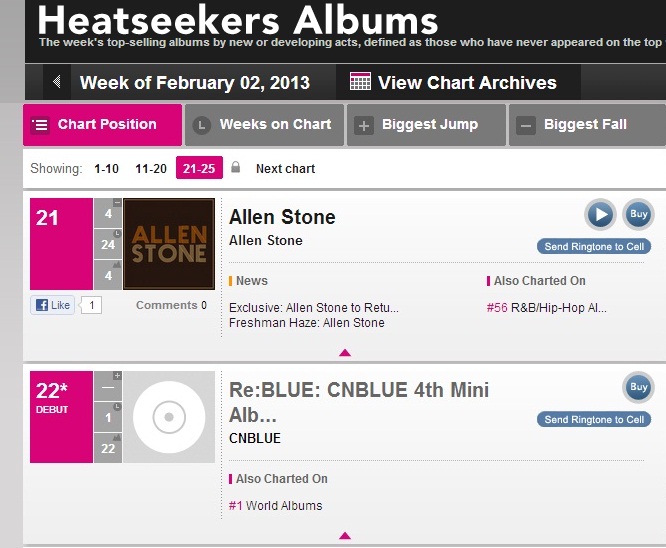This screenshot has height=548, width=666.
Task: Open the Allen Stone album cover
Action: click(169, 244)
